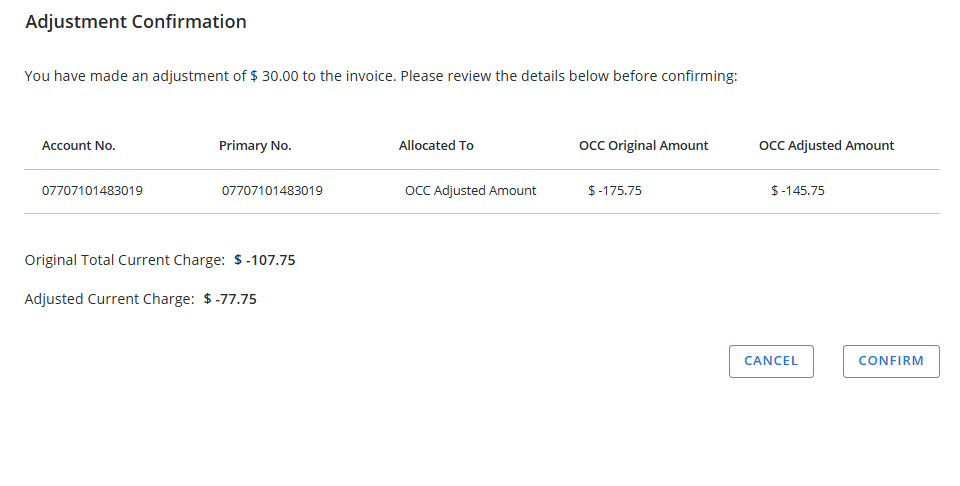Select the $ -145.75 adjusted amount cell
960x486 pixels.
(x=798, y=191)
